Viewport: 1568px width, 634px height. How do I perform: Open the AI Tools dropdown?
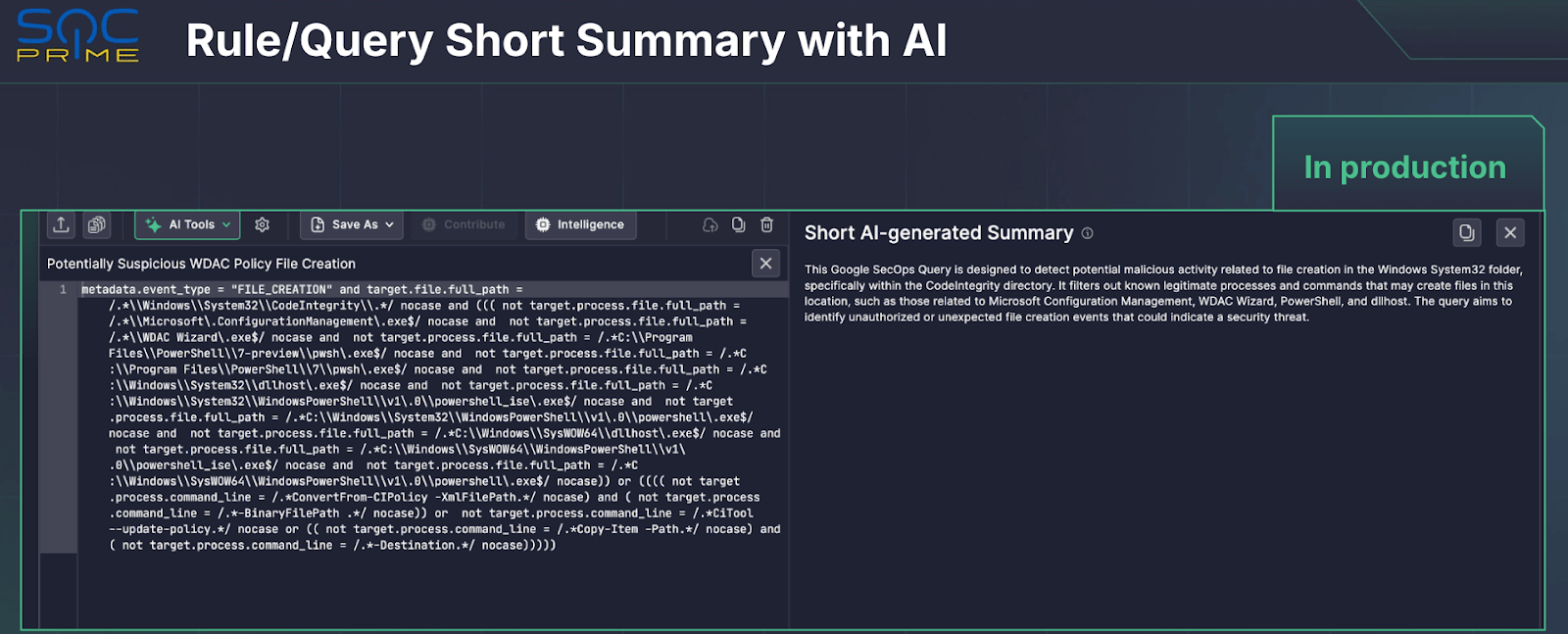click(188, 224)
